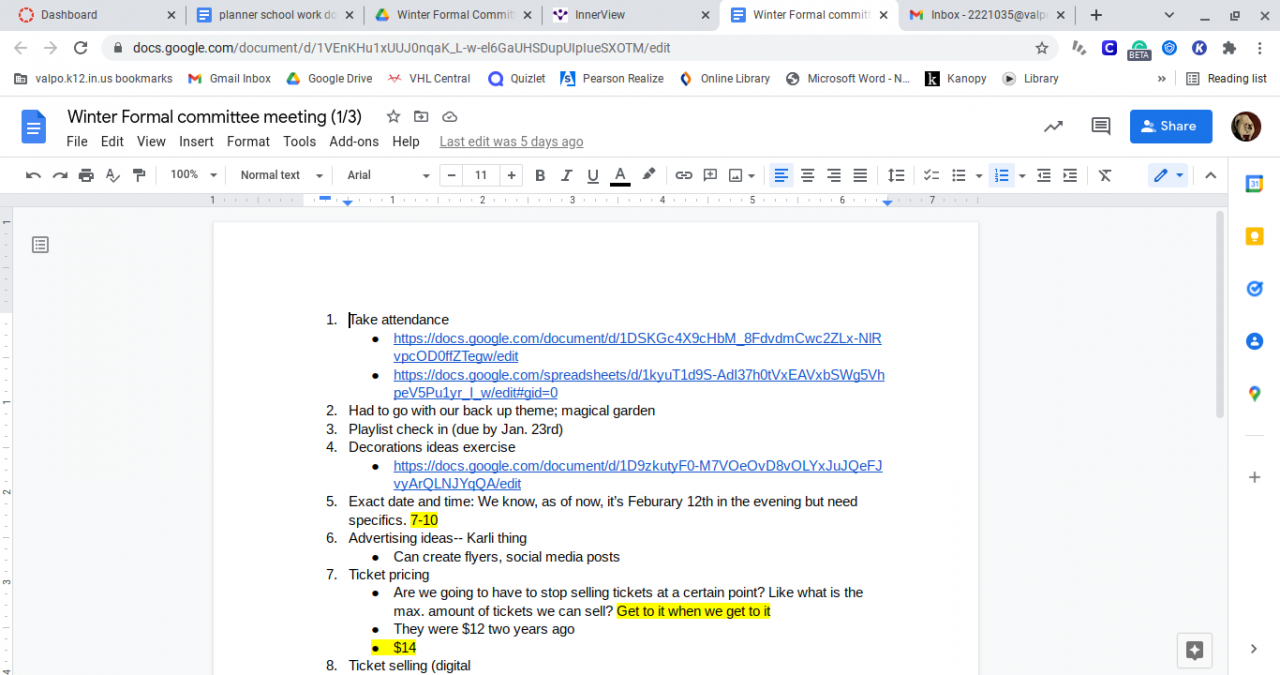1280x675 pixels.
Task: Select the Paint format tool
Action: point(139,175)
